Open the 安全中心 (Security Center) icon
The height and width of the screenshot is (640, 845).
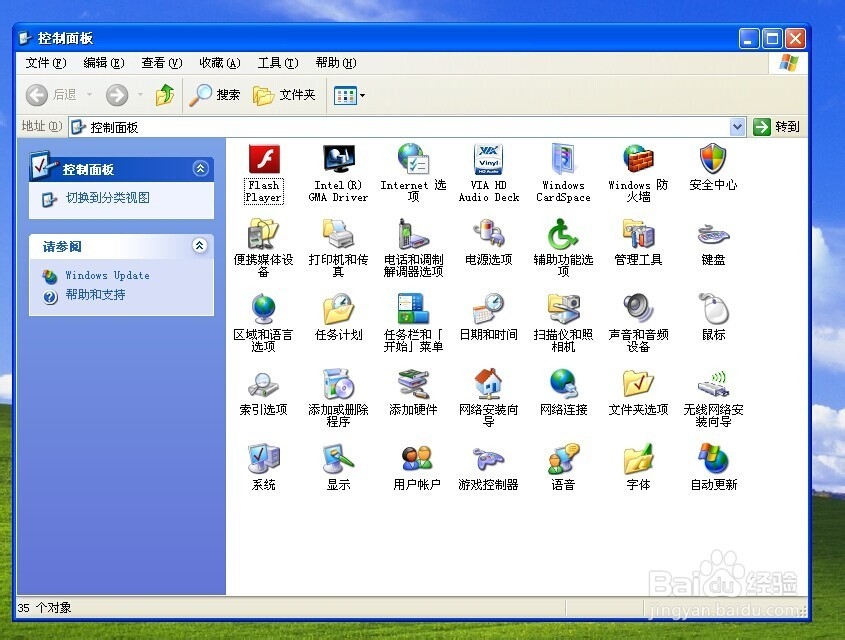(713, 160)
